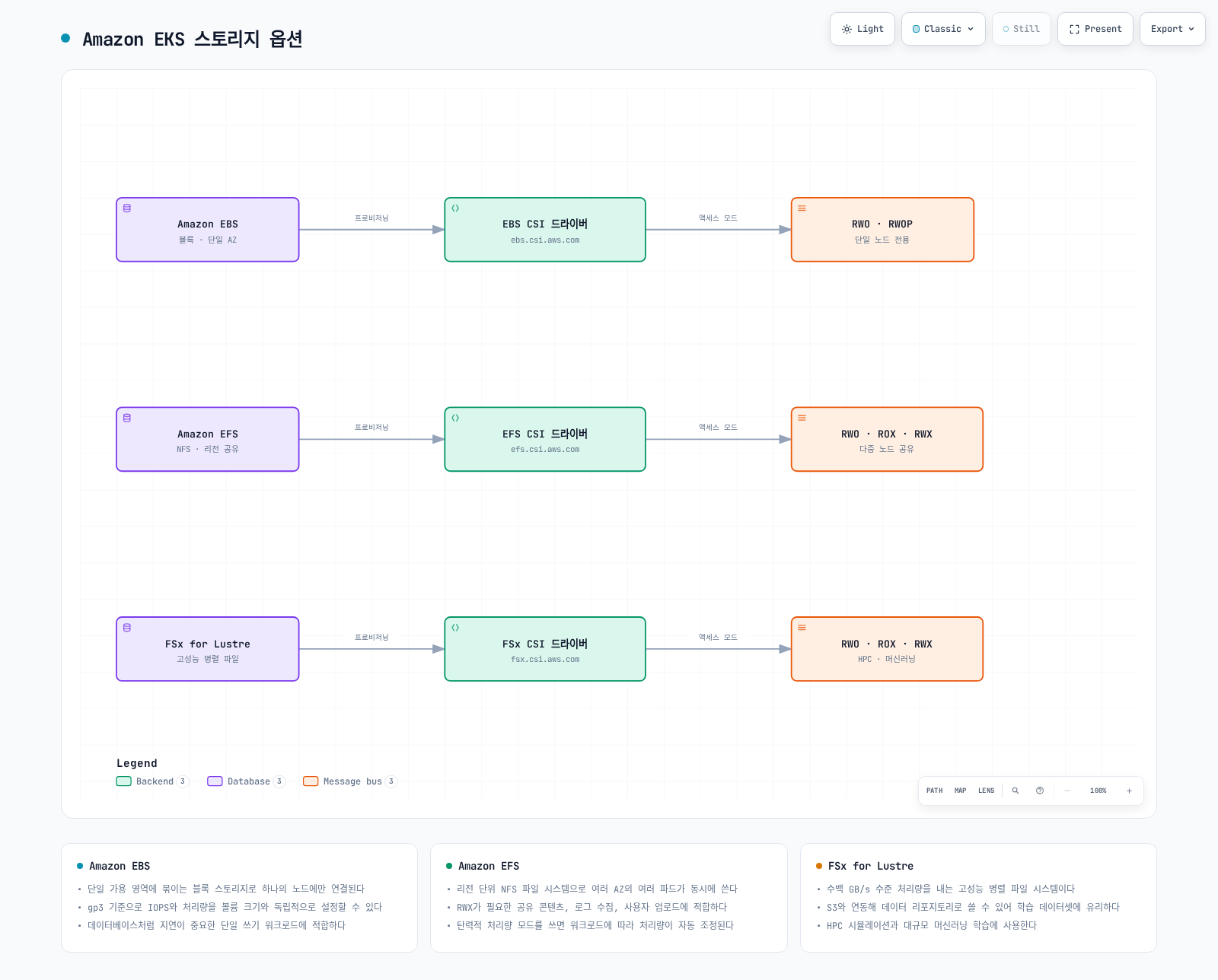1218x980 pixels.
Task: Click bullet starting with gp3 기준으로
Action: tap(234, 907)
